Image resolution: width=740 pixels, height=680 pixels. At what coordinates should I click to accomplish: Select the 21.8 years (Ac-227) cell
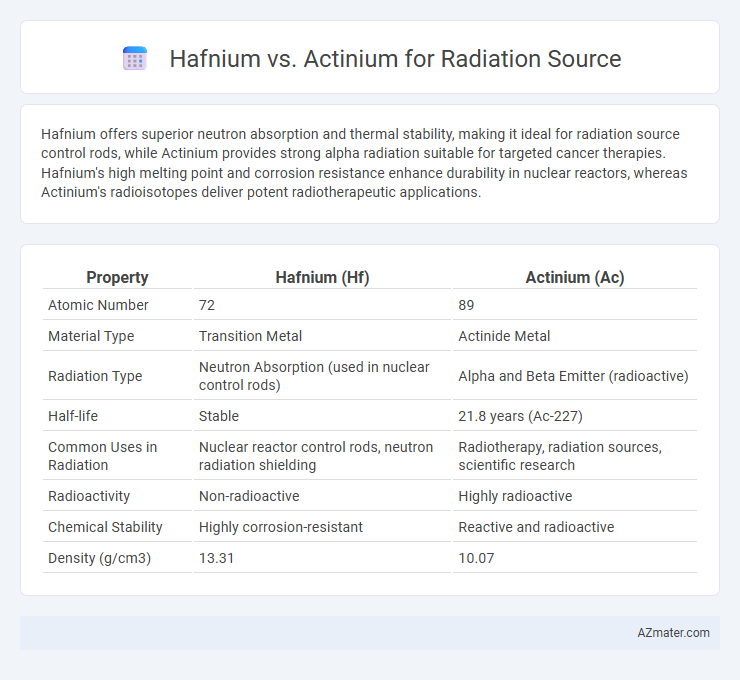521,416
